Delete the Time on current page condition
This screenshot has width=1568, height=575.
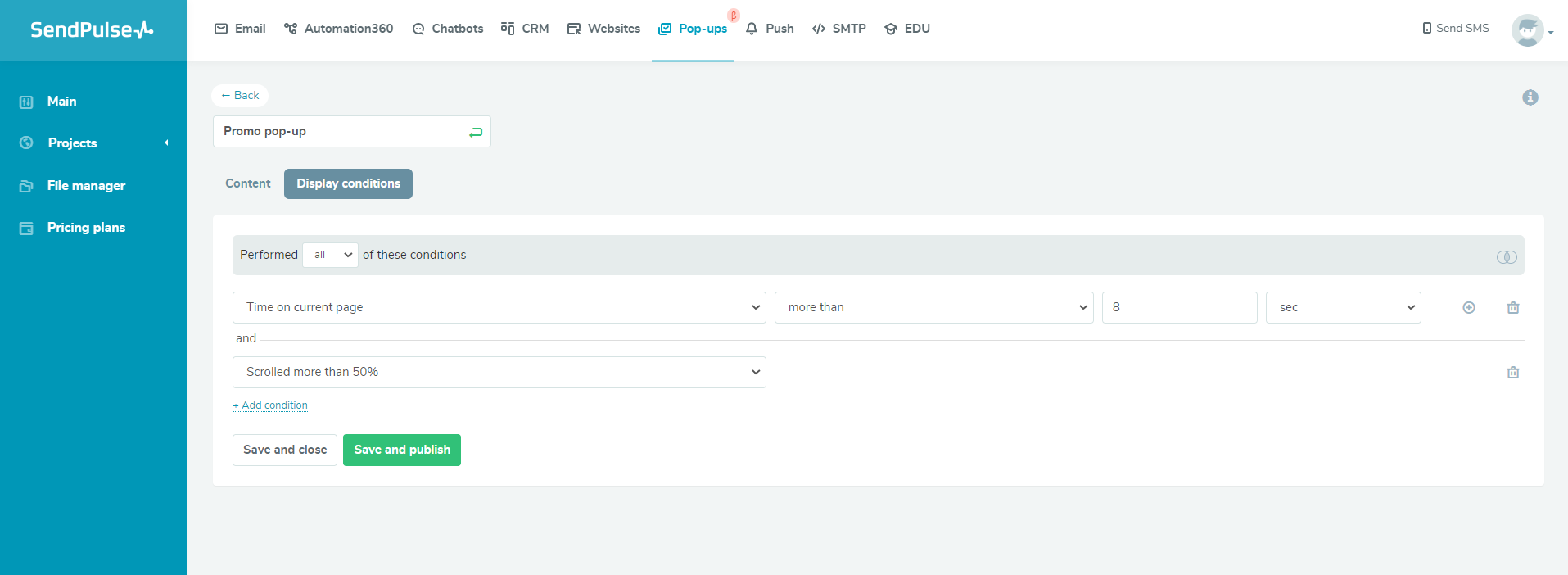point(1512,308)
